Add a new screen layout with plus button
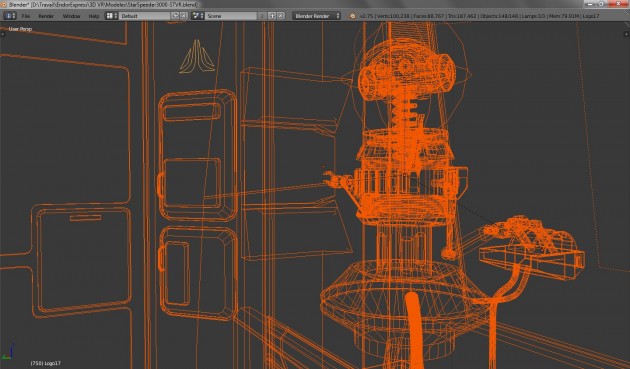Image resolution: width=630 pixels, height=369 pixels. (175, 16)
